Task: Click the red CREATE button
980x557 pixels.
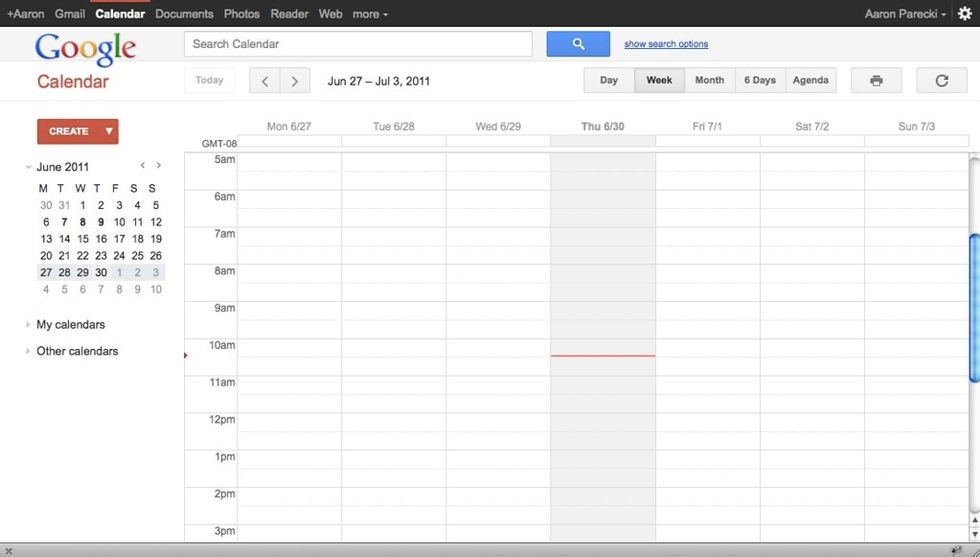Action: tap(69, 131)
